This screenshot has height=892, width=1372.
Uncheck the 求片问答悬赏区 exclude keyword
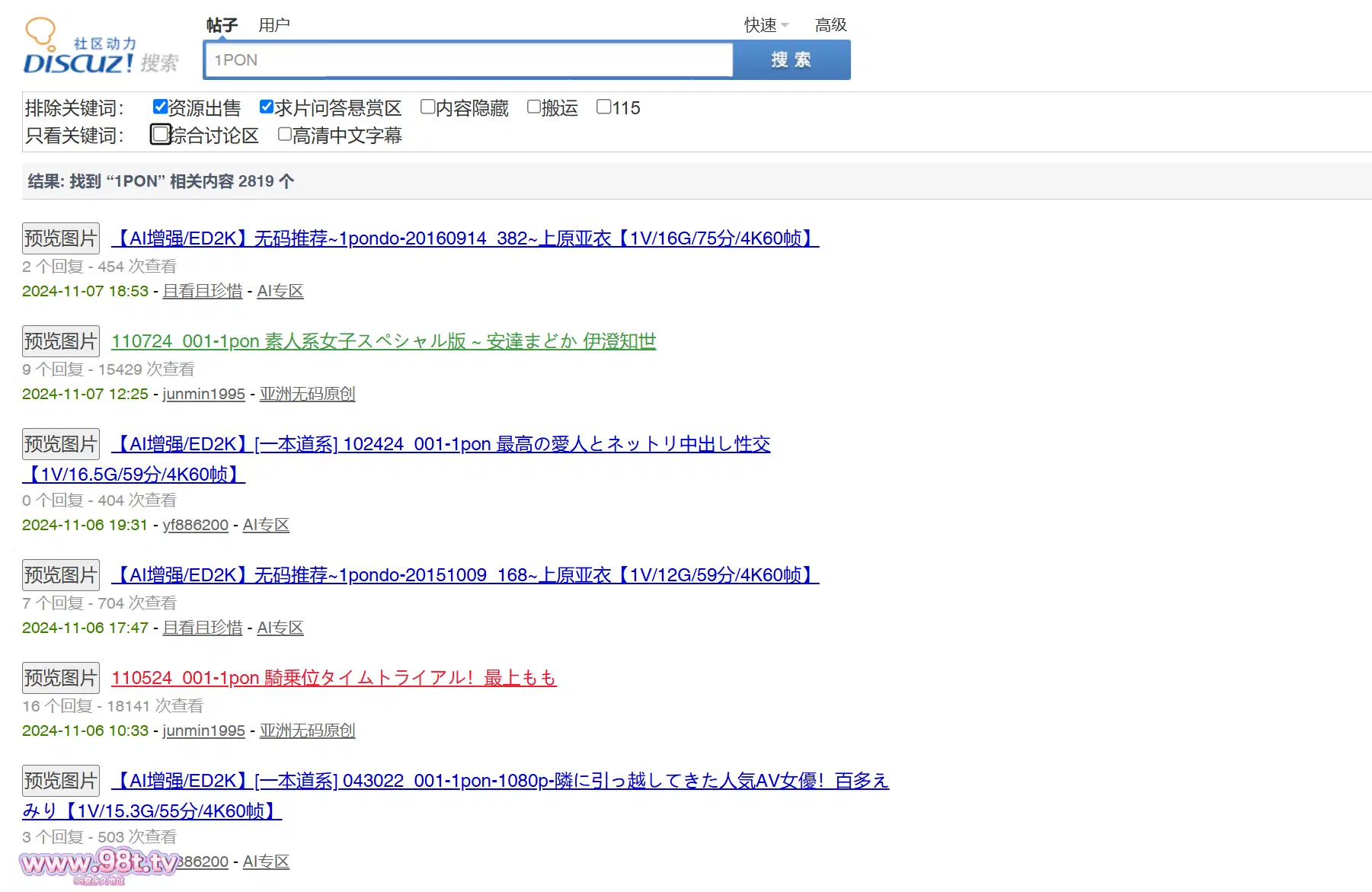point(267,107)
